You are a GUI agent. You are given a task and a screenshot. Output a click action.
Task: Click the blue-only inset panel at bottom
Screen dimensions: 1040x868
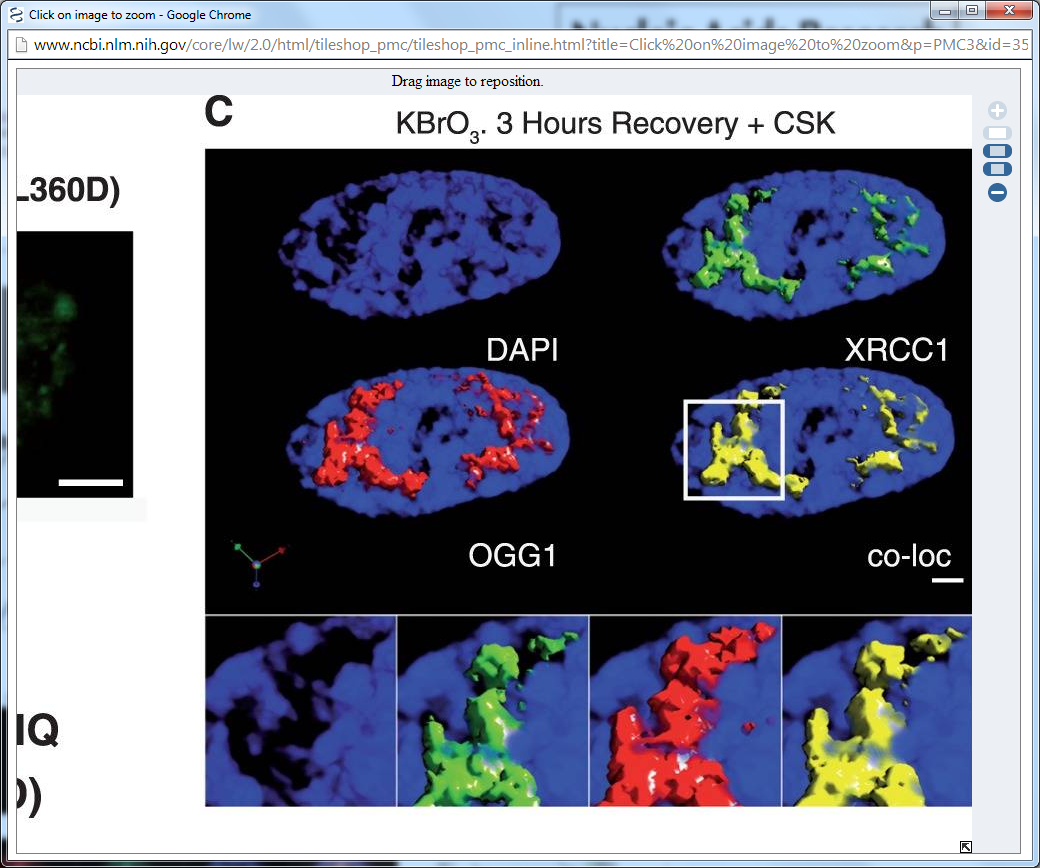click(x=301, y=711)
